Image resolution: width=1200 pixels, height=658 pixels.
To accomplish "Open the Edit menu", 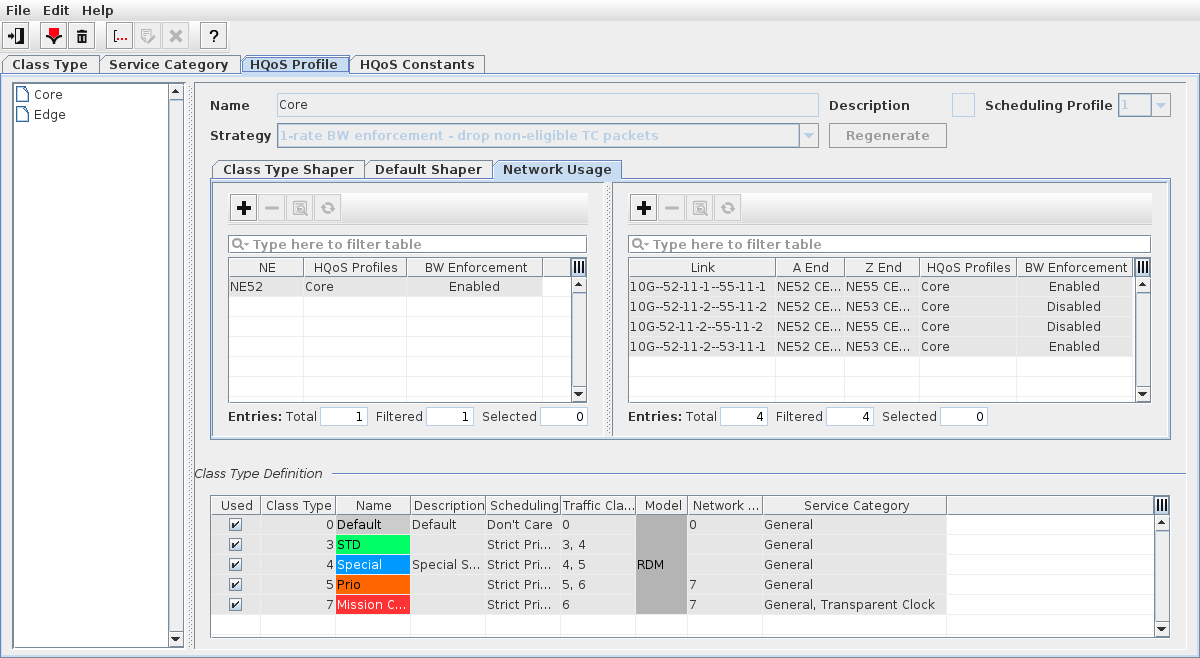I will [x=55, y=10].
